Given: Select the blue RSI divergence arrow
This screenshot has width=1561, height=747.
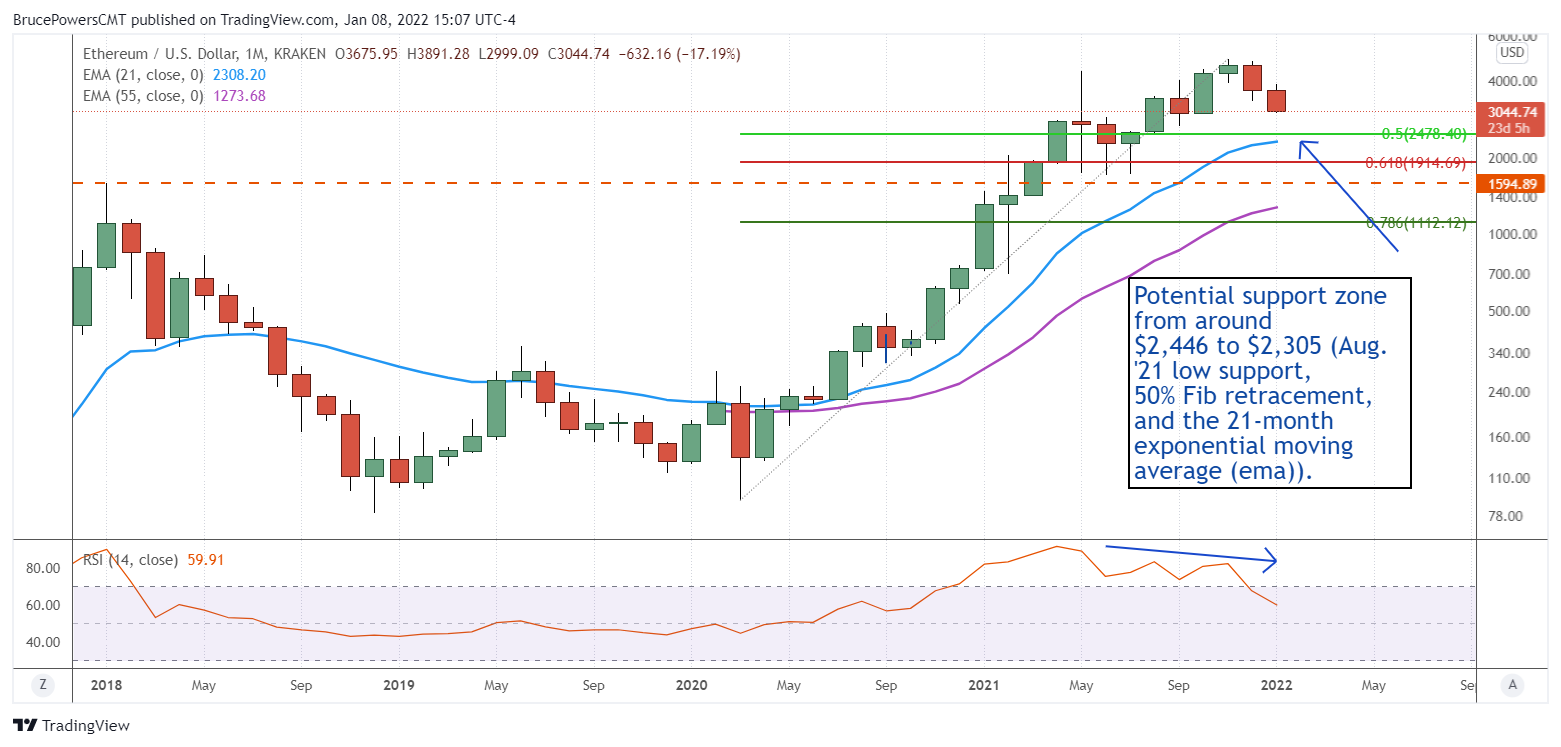Looking at the screenshot, I should 1191,558.
